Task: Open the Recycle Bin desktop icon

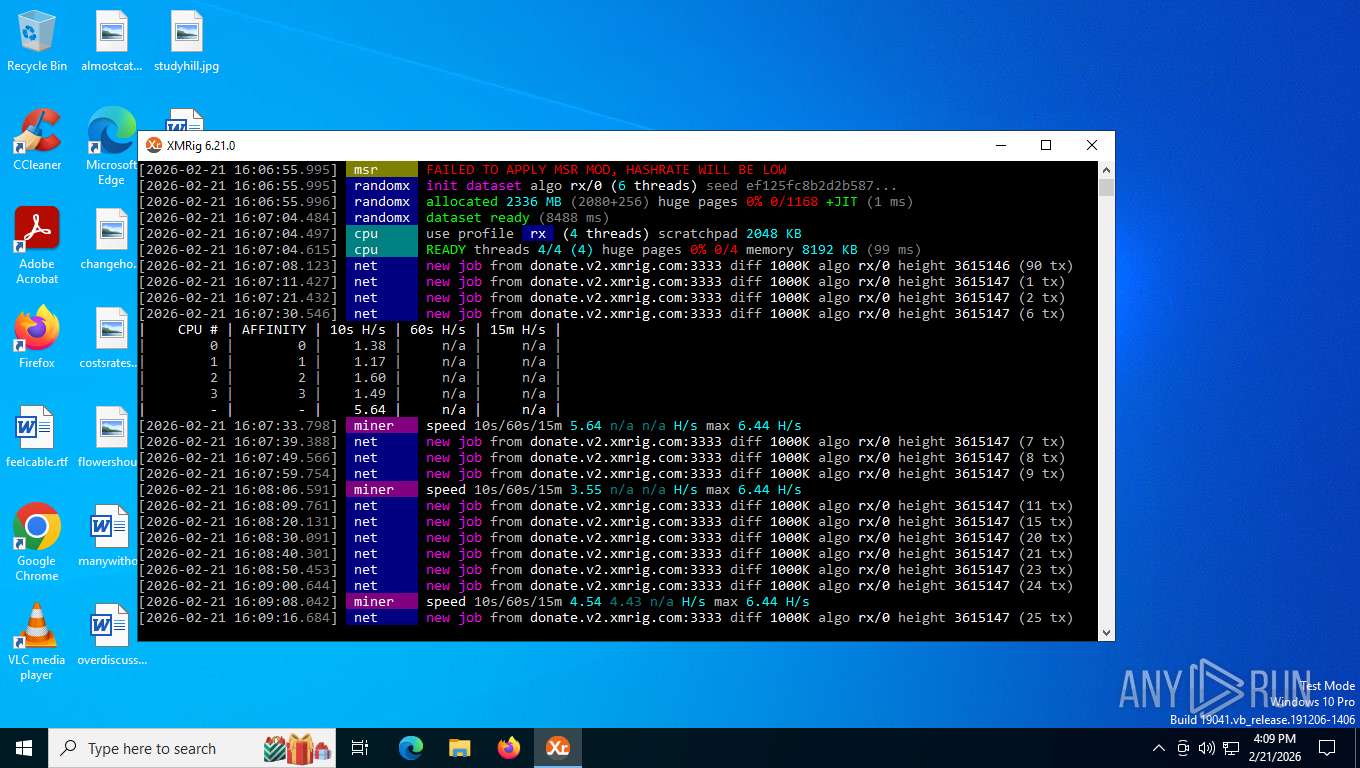Action: pos(37,41)
